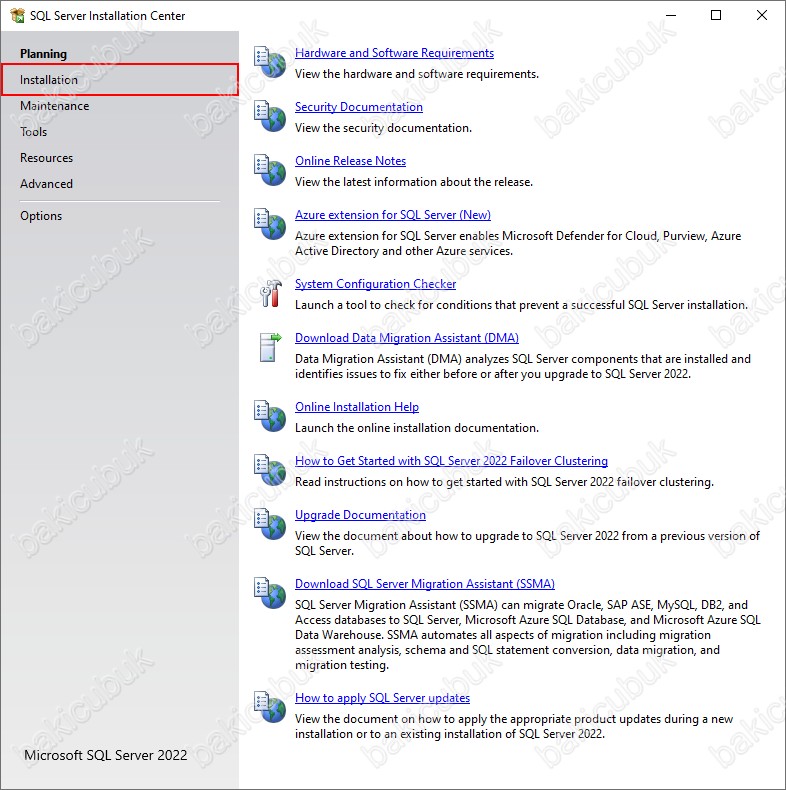Click the Security Documentation globe icon
The width and height of the screenshot is (786, 790).
pos(270,116)
